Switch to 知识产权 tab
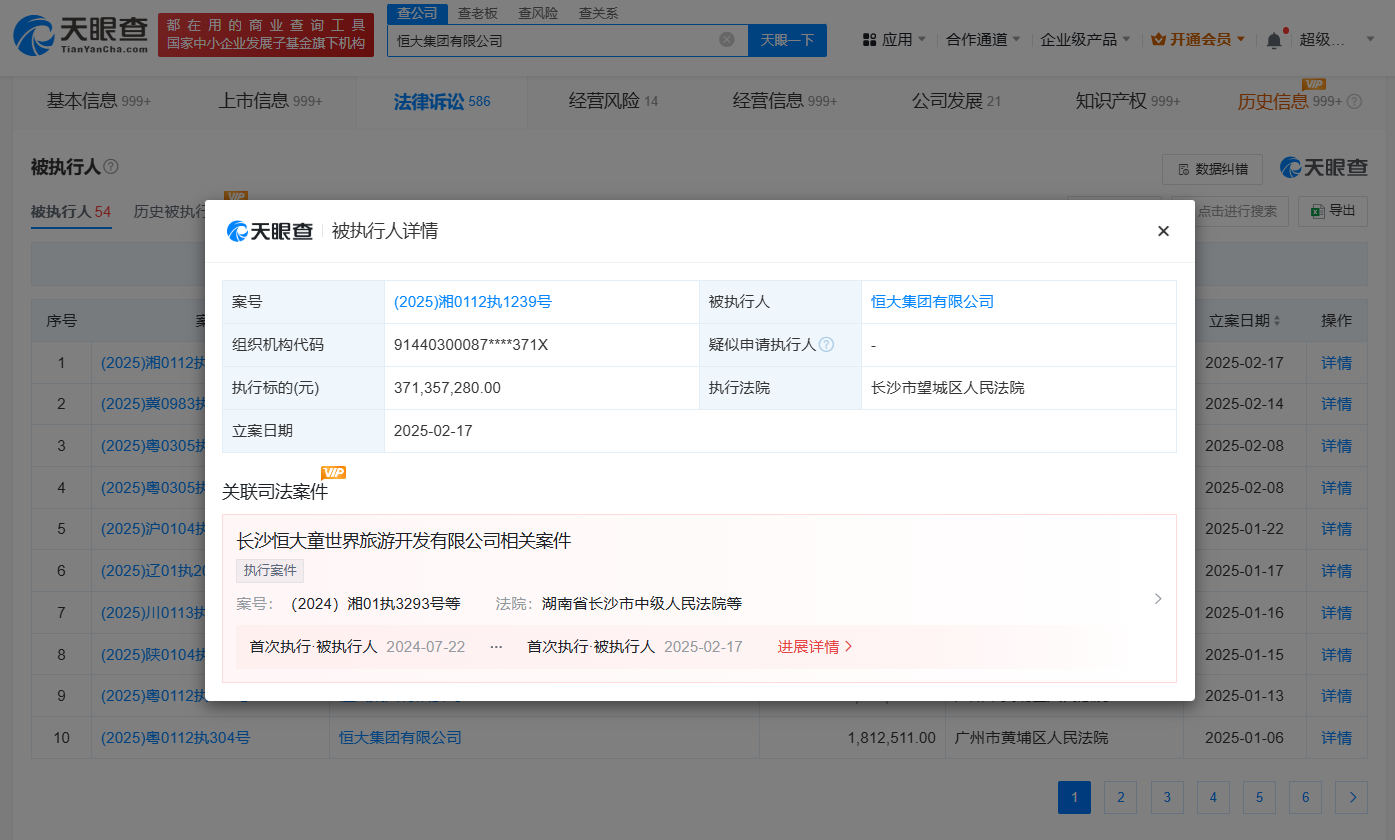This screenshot has height=840, width=1395. 1128,101
